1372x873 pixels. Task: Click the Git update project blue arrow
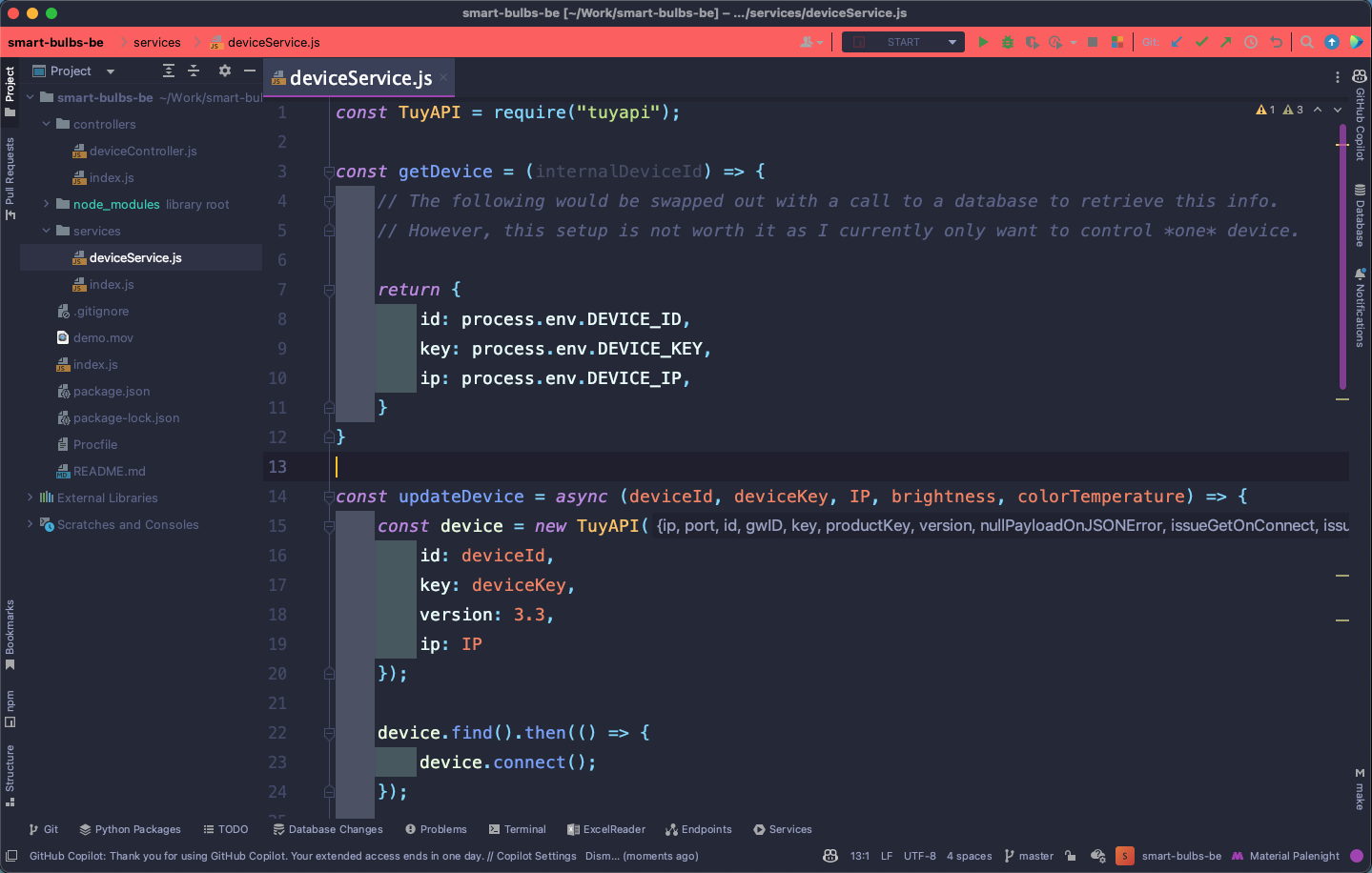click(1177, 42)
